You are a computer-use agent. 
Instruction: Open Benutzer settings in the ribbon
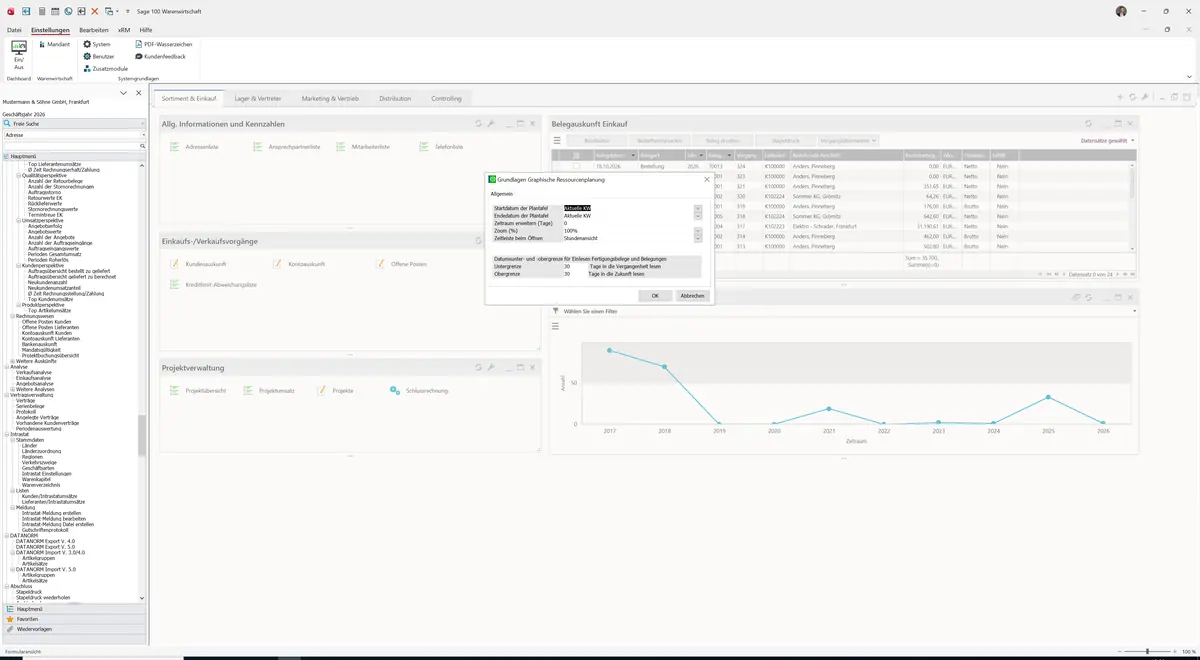point(99,56)
